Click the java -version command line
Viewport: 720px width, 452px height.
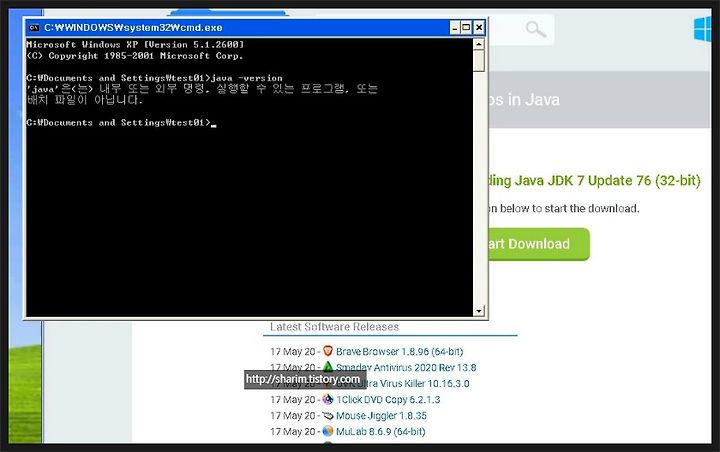click(154, 78)
